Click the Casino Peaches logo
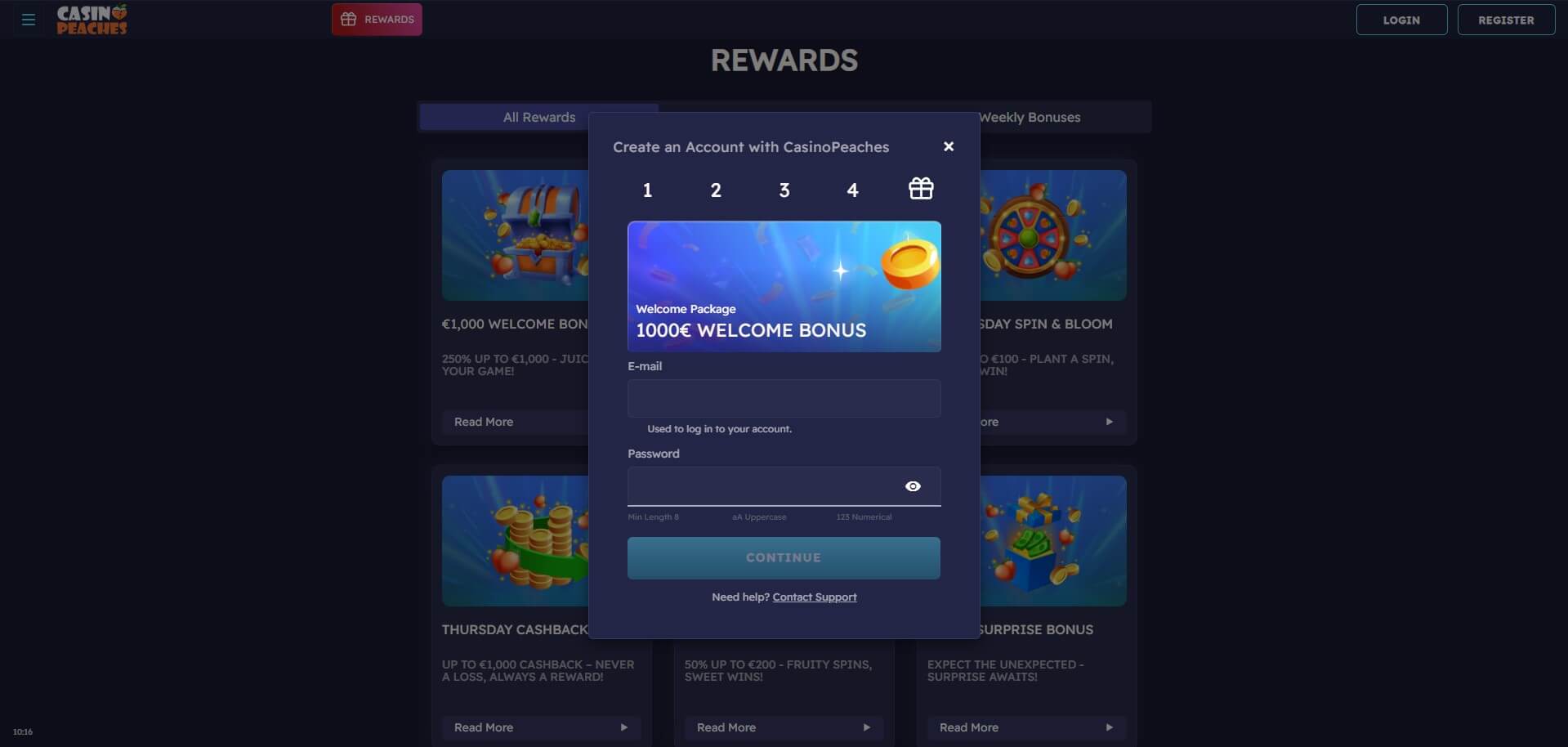This screenshot has height=747, width=1568. [92, 20]
